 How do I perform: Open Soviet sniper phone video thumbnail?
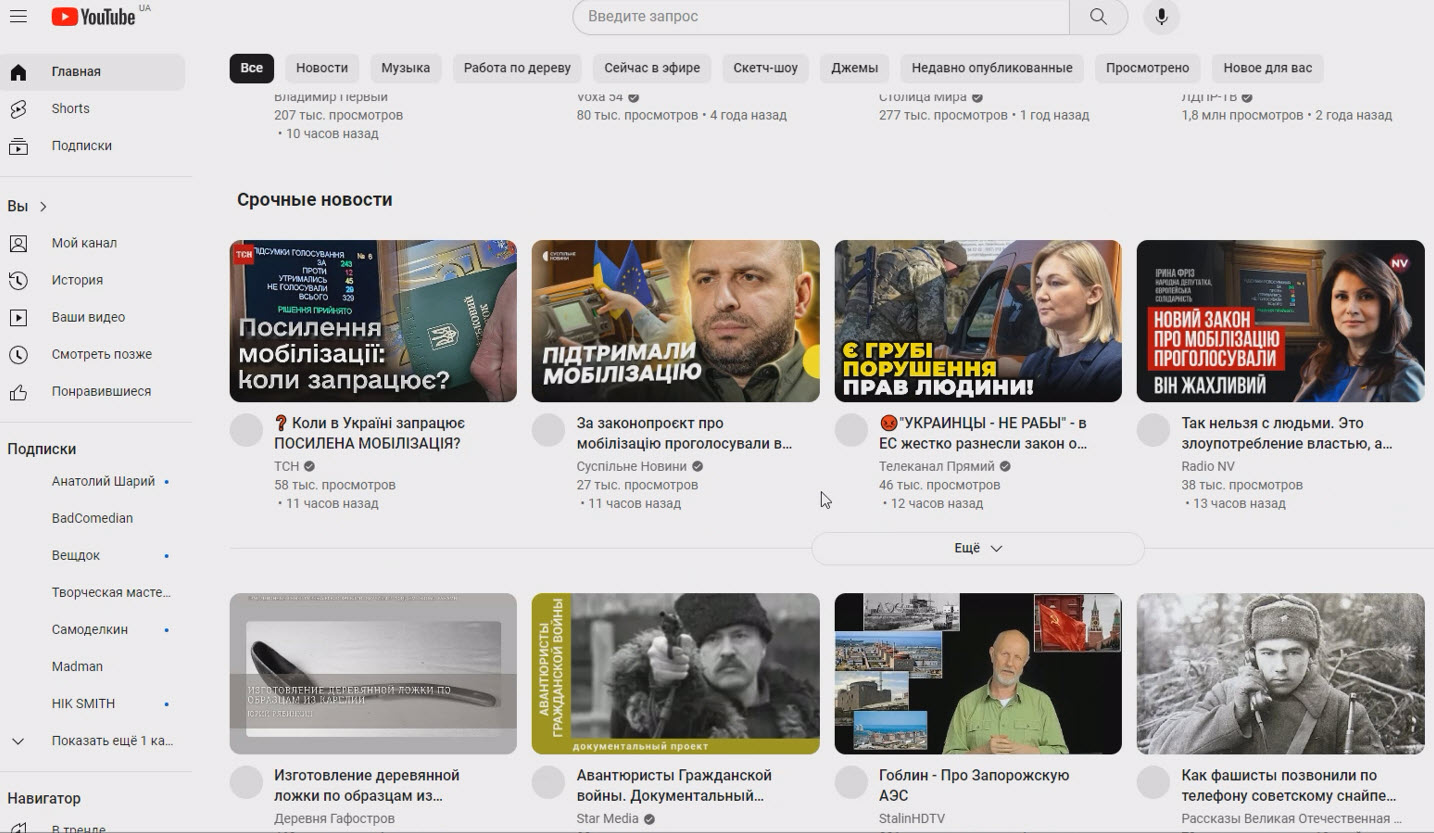1281,674
